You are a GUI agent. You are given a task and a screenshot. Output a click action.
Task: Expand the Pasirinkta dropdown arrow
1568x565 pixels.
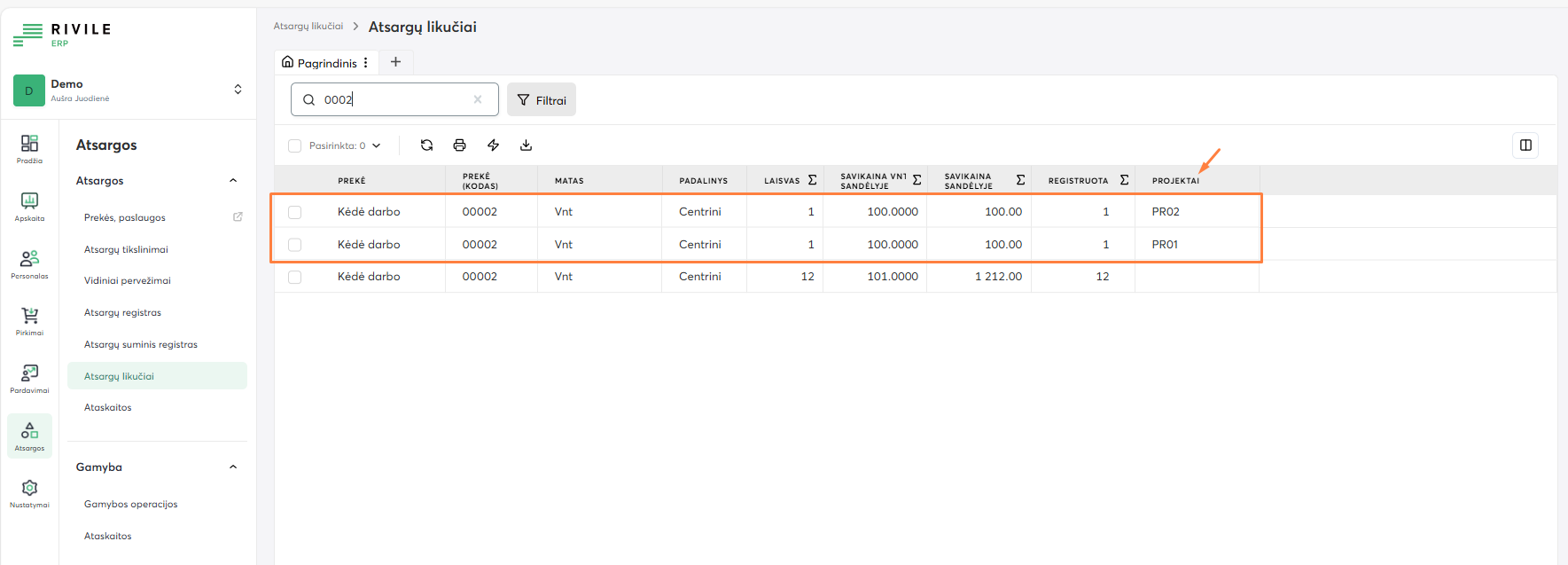[377, 145]
